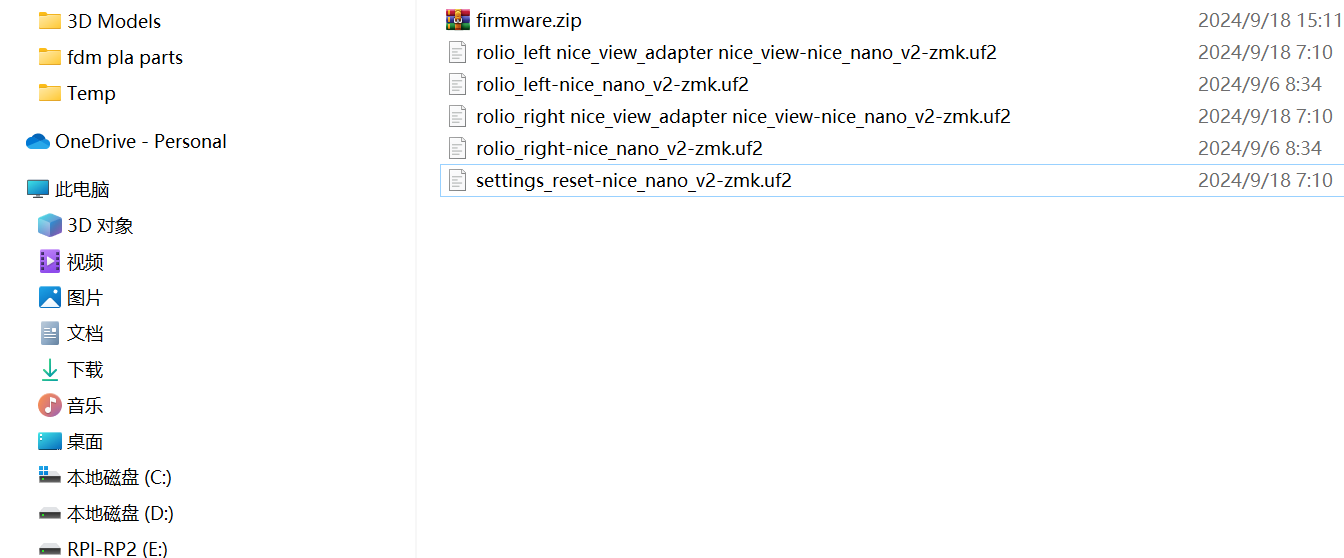1344x558 pixels.
Task: Click the firmware.zip archive icon
Action: point(457,20)
